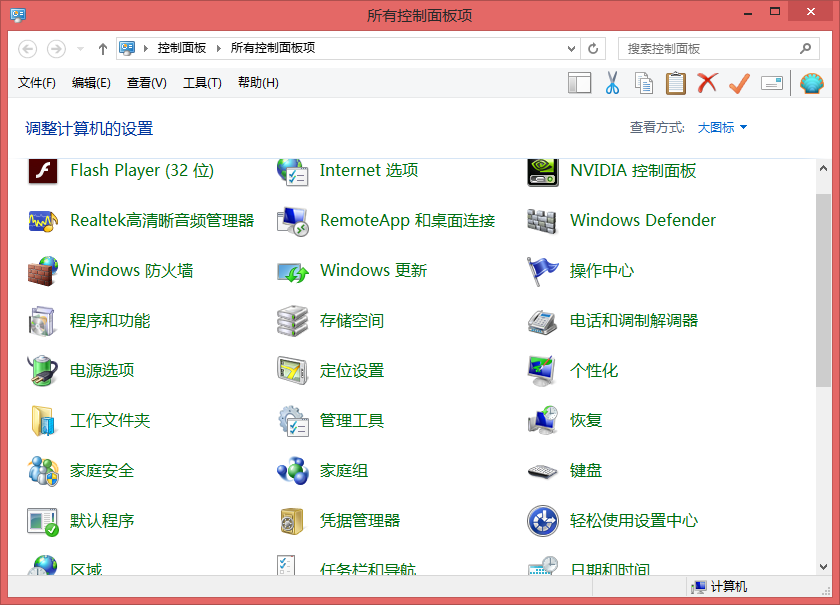Open the 恢复 icon
840x605 pixels.
pyautogui.click(x=543, y=420)
